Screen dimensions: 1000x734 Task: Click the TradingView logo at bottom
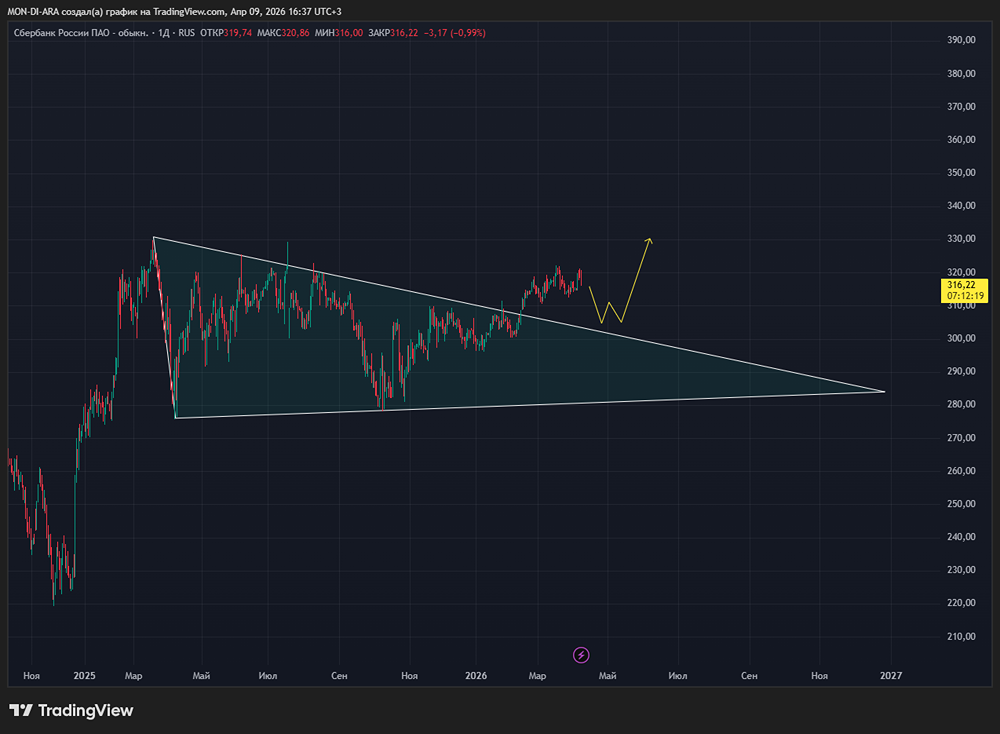[x=71, y=710]
